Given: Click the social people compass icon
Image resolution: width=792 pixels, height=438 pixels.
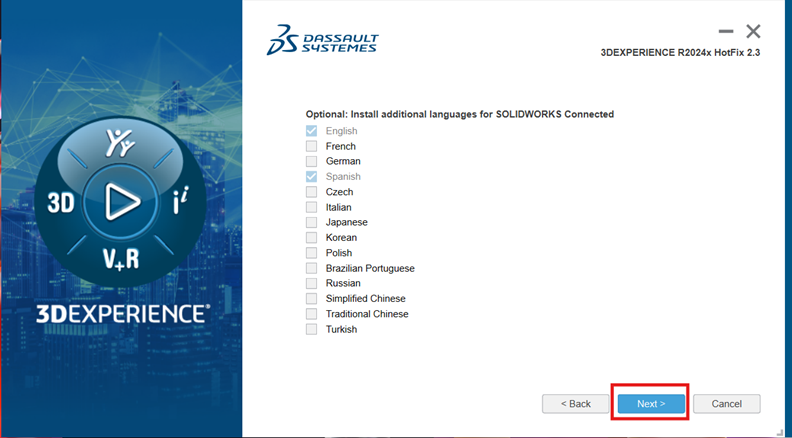Looking at the screenshot, I should pyautogui.click(x=120, y=142).
